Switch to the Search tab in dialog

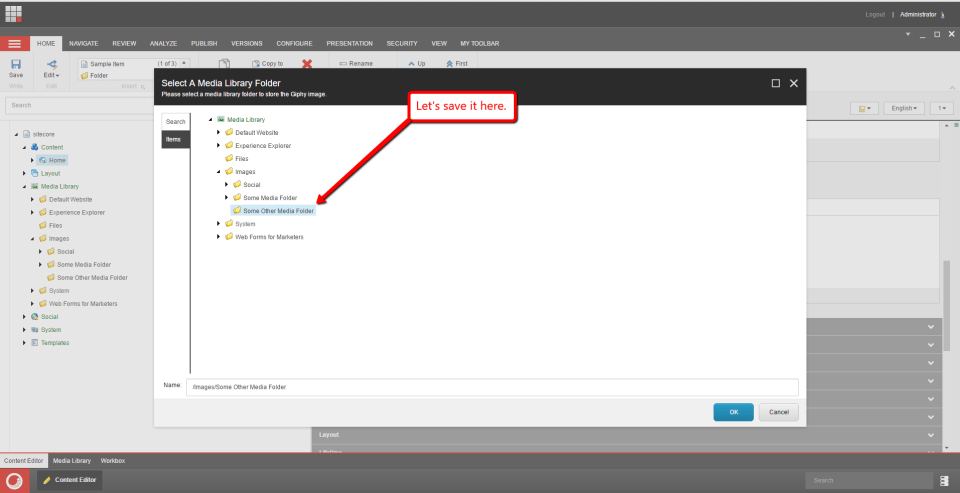coord(176,121)
